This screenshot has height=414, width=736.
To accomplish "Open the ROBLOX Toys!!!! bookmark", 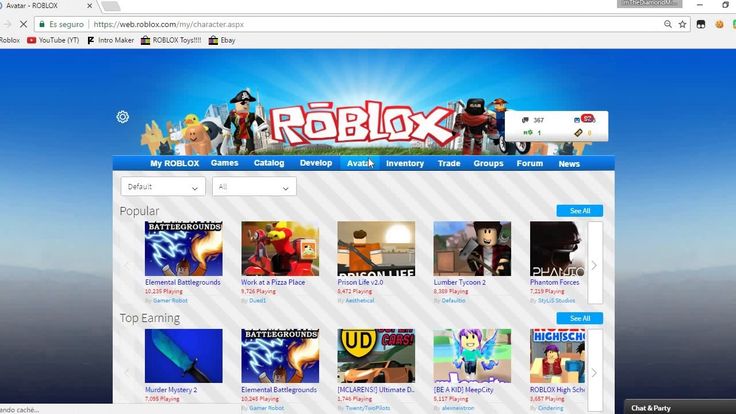I will coord(171,40).
